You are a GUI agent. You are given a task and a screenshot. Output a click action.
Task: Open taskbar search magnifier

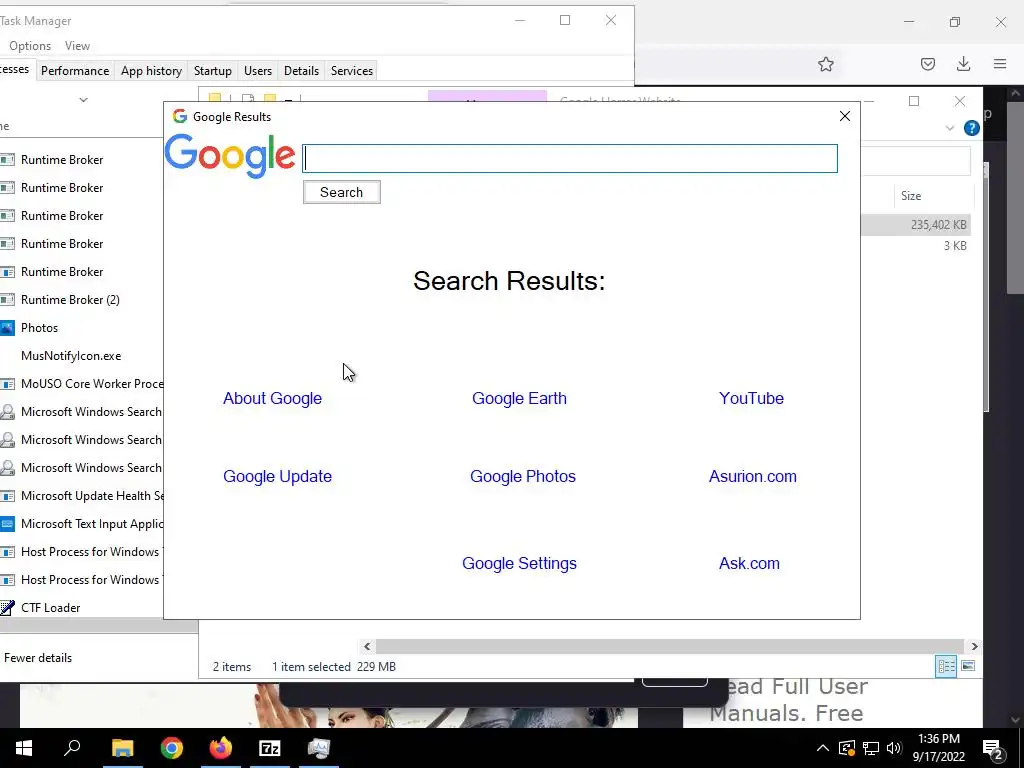pyautogui.click(x=72, y=748)
